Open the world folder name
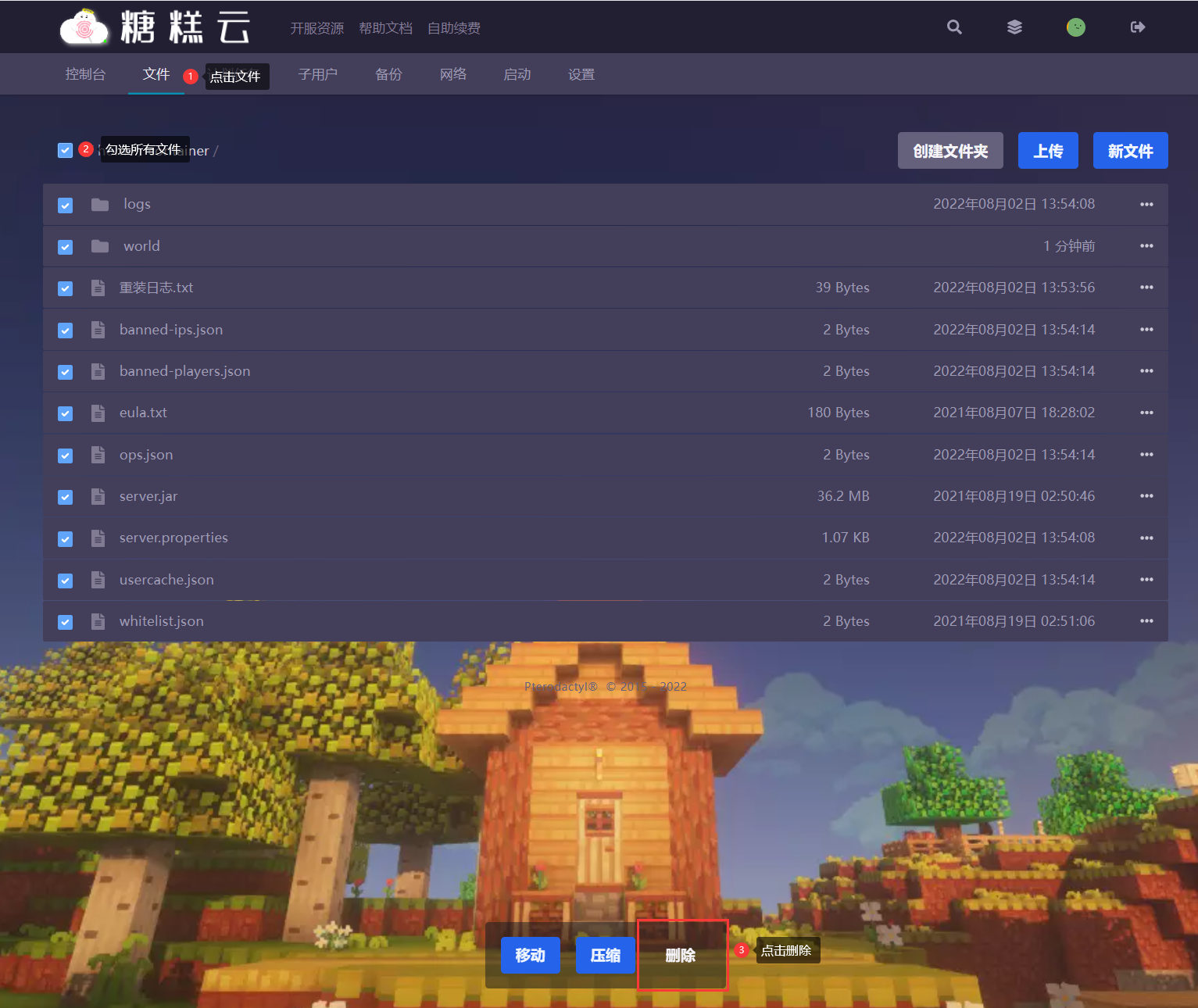 141,246
